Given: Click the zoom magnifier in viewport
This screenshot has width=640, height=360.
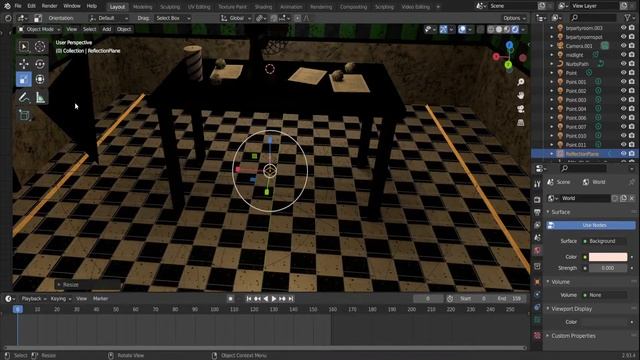Looking at the screenshot, I should 521,82.
